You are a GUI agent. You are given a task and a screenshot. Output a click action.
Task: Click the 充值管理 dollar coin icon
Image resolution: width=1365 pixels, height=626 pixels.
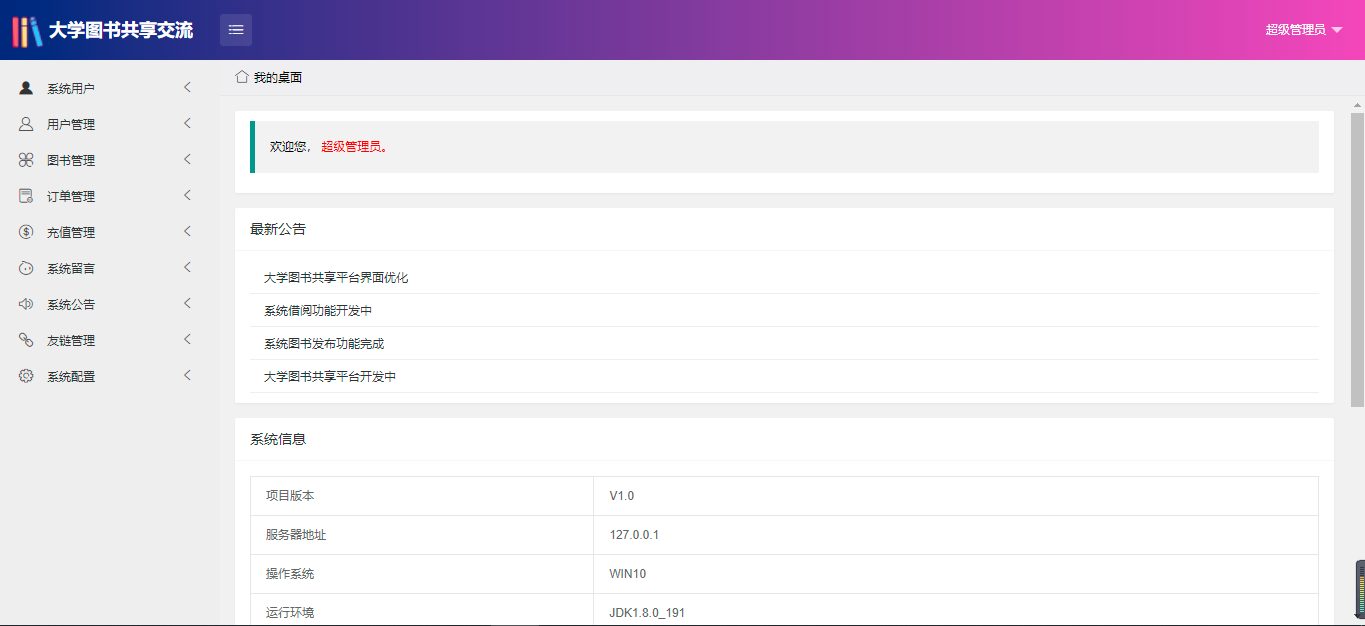pos(26,232)
